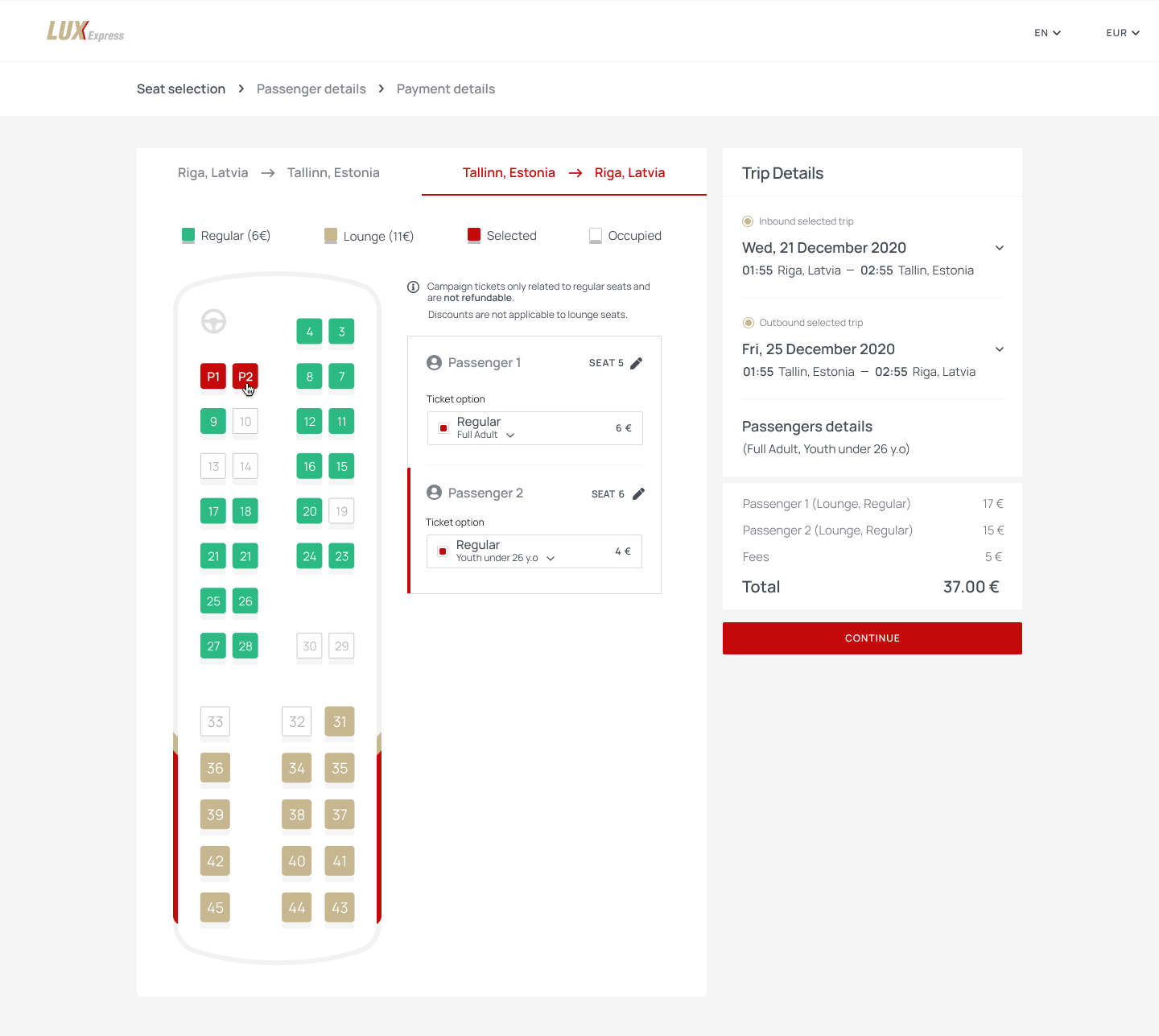Screen dimensions: 1159x1036
Task: Select lounge seat 36
Action: 215,769
